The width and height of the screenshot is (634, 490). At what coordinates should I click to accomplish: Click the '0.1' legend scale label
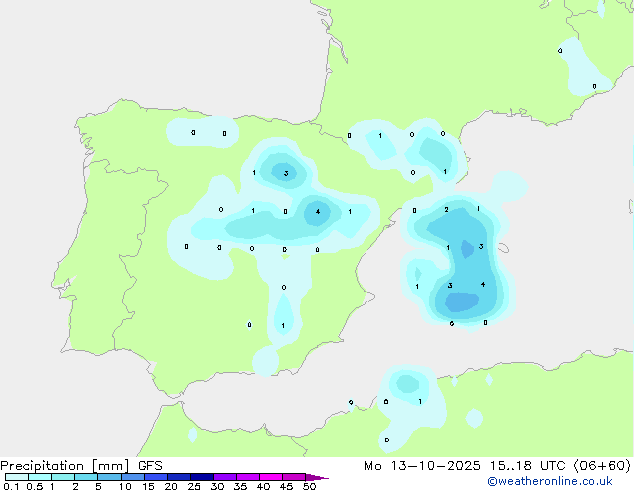(x=11, y=486)
